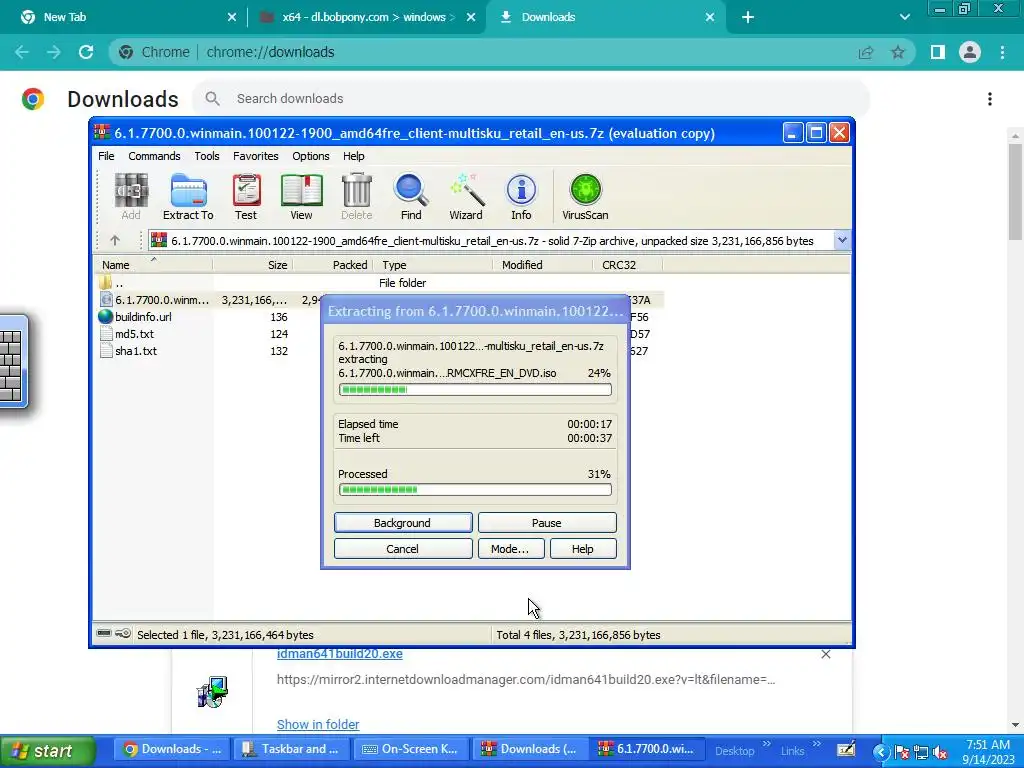This screenshot has height=768, width=1024.
Task: Open the Favorites menu
Action: click(255, 156)
